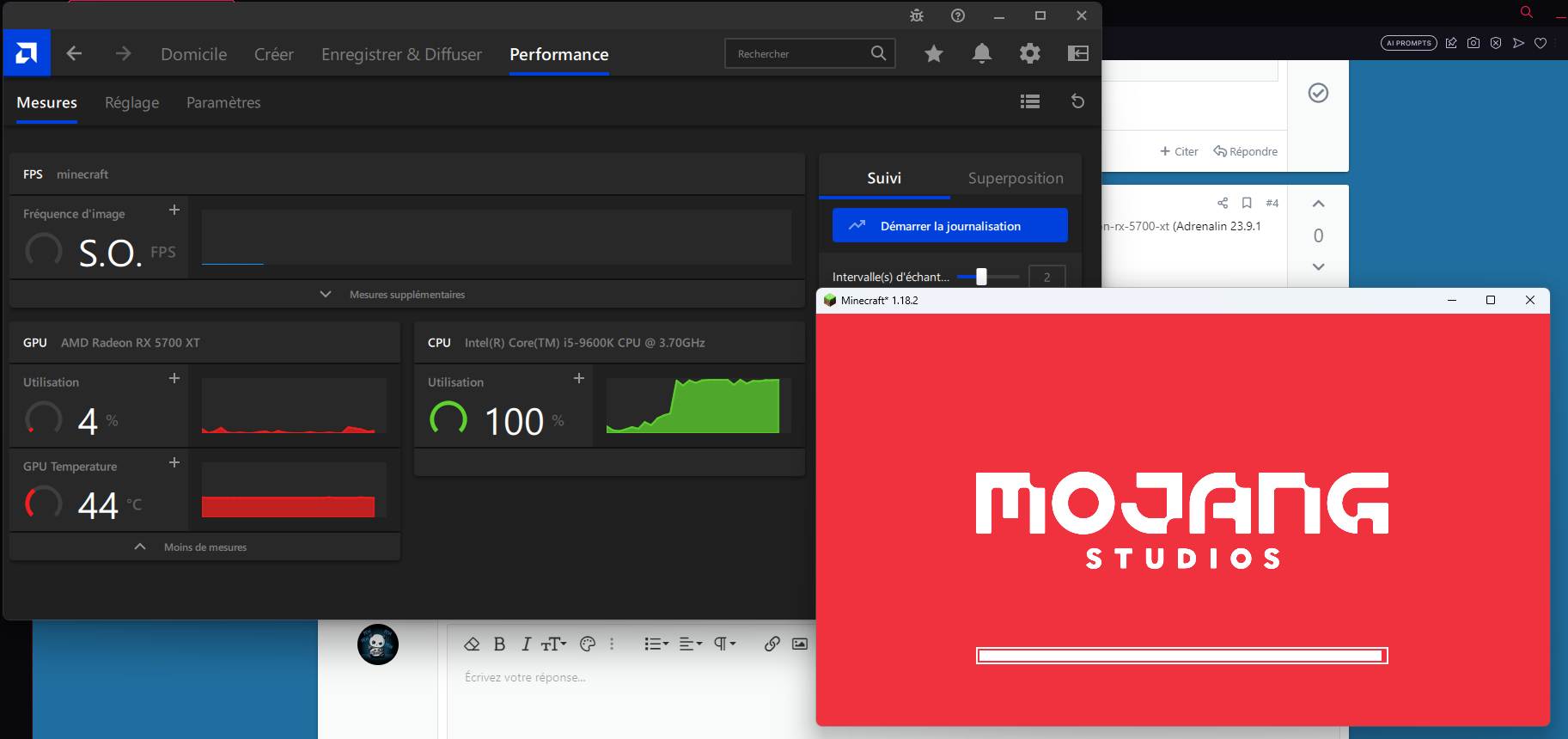Click post number #4 link
The width and height of the screenshot is (1568, 739).
pos(1272,203)
